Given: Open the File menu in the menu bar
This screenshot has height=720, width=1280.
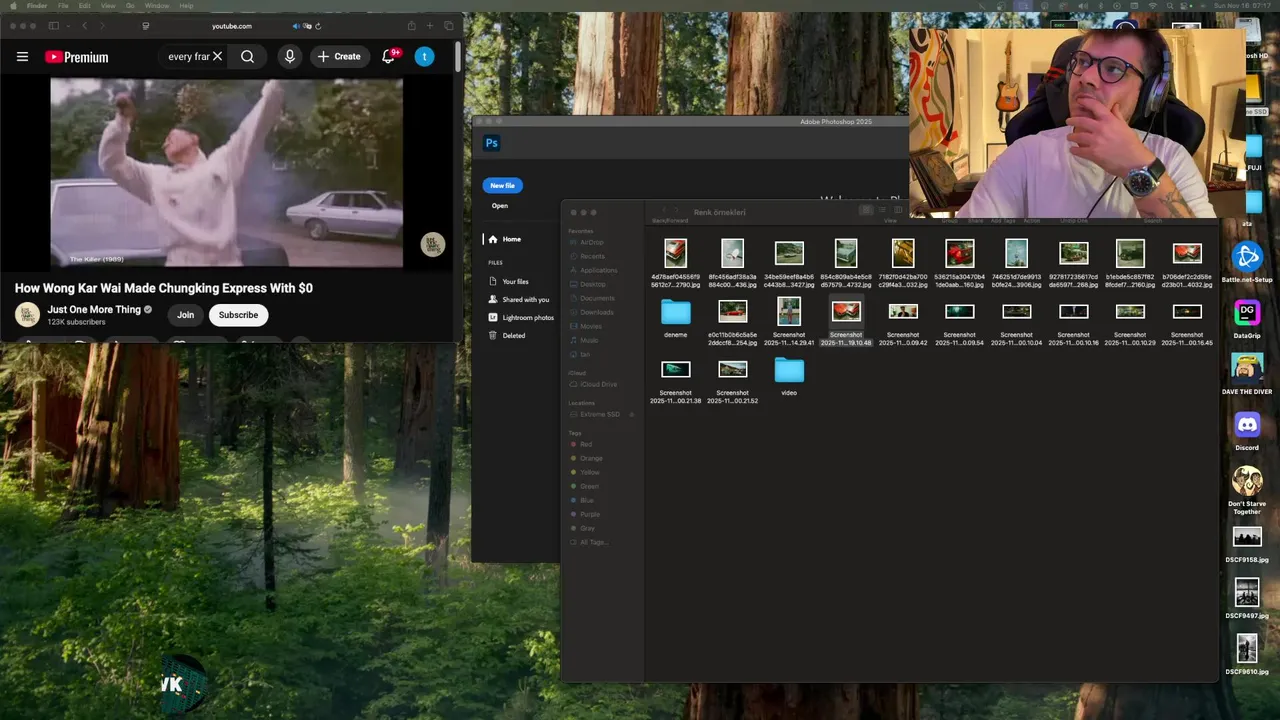Looking at the screenshot, I should (x=63, y=6).
